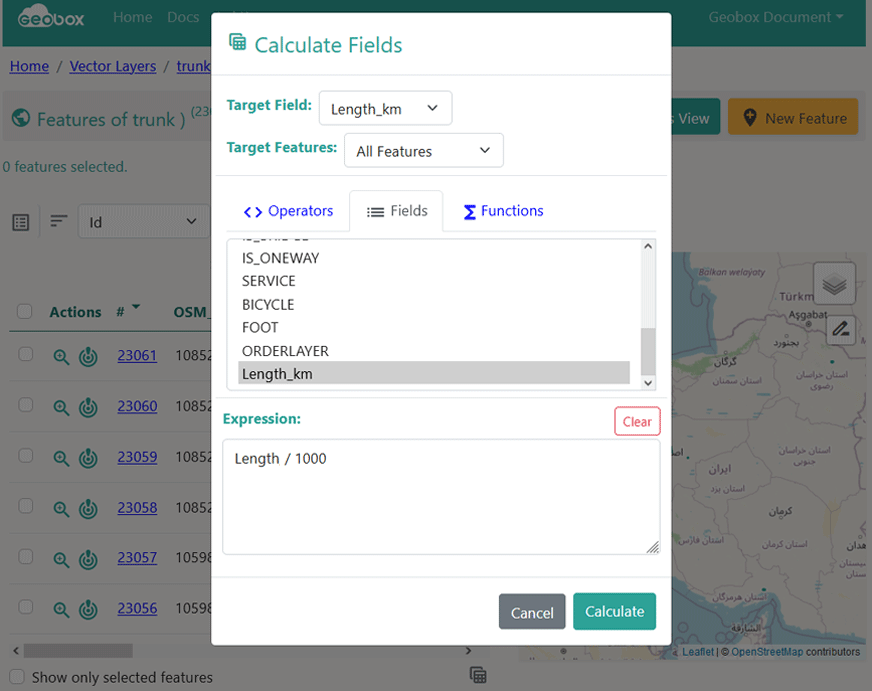Click the sort icon next to Id dropdown

coord(59,222)
